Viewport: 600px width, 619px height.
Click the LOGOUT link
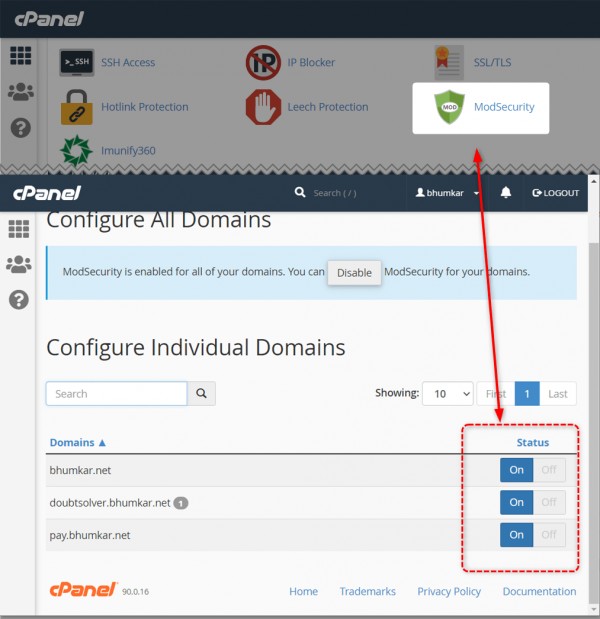(x=555, y=193)
